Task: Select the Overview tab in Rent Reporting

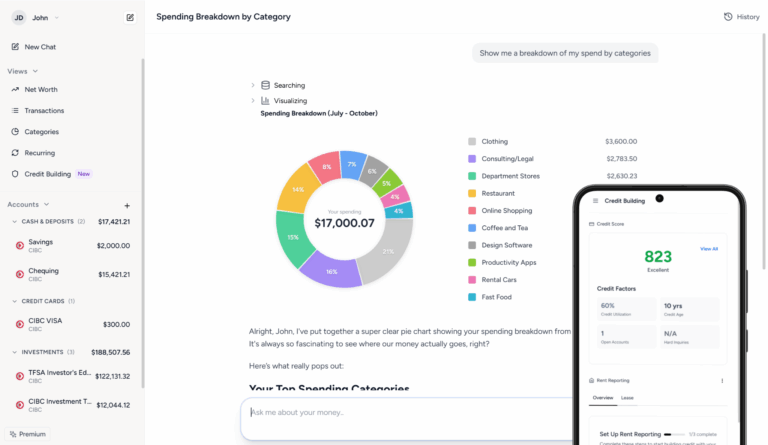Action: click(602, 397)
